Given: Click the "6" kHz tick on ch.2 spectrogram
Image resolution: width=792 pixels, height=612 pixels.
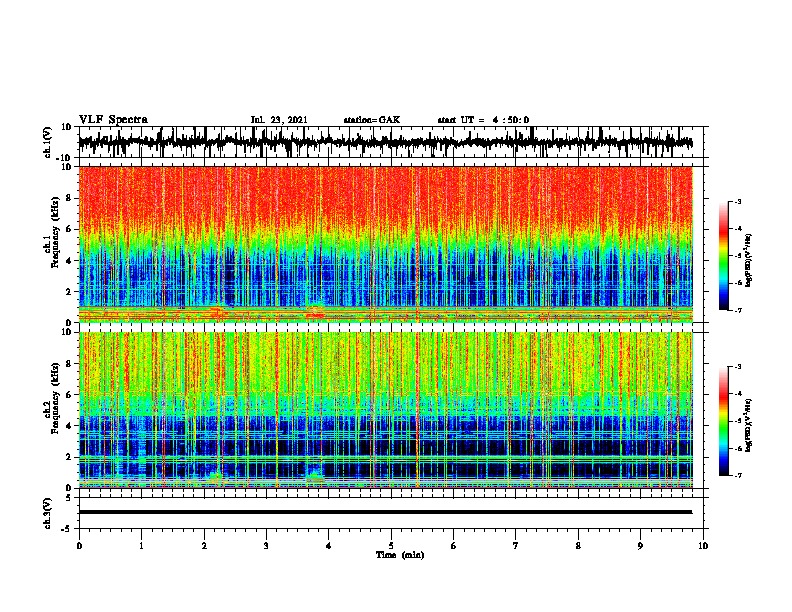Looking at the screenshot, I should (x=69, y=395).
